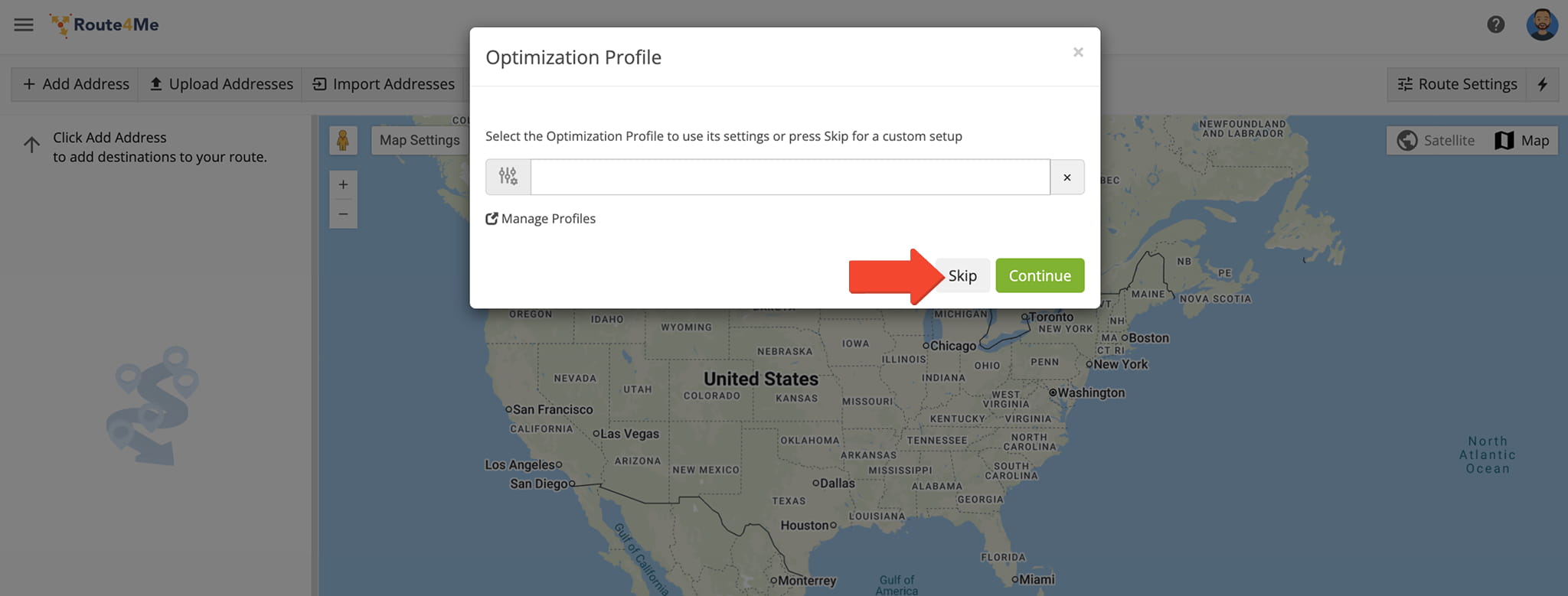Viewport: 1568px width, 596px height.
Task: Clear the selected optimization profile
Action: (x=1067, y=177)
